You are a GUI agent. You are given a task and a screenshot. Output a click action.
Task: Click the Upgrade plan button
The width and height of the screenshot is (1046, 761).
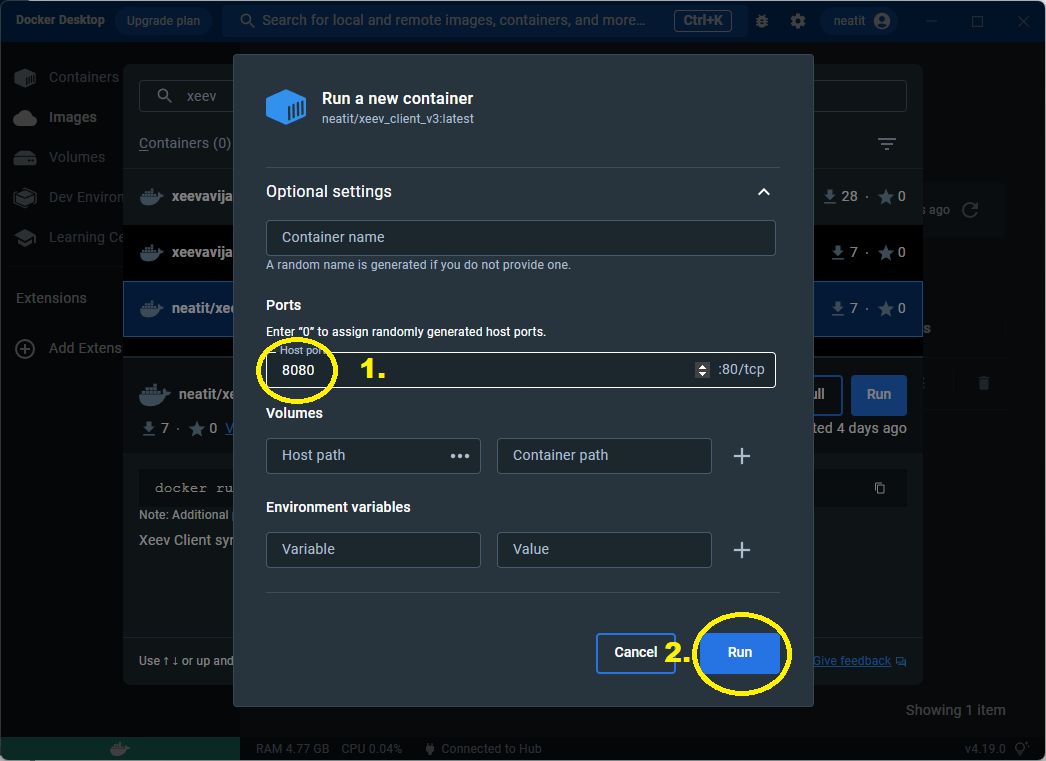pos(162,21)
